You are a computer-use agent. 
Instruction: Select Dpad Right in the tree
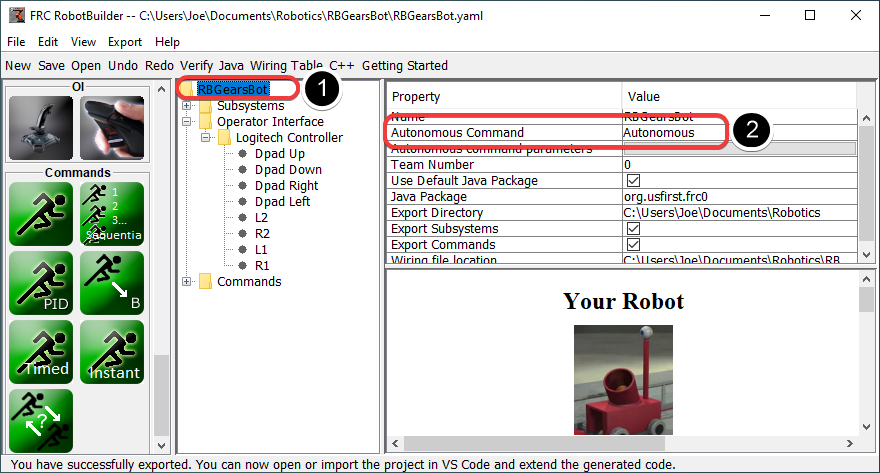click(x=286, y=186)
